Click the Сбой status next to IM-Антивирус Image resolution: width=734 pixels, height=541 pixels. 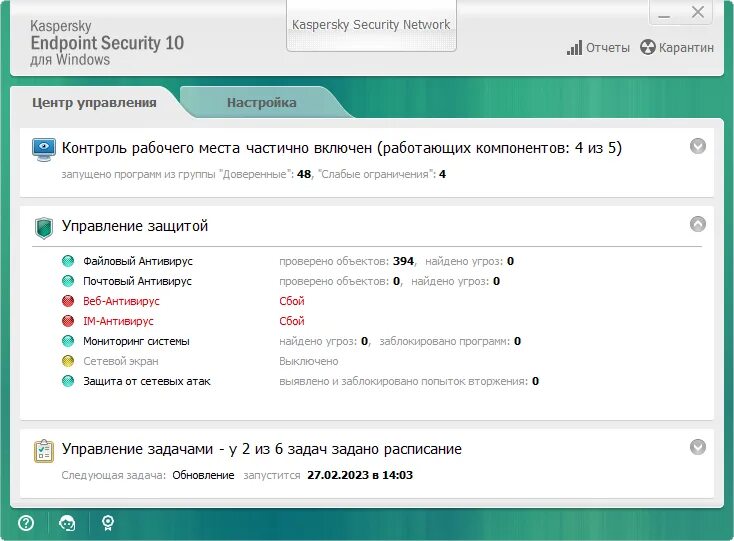pos(292,321)
